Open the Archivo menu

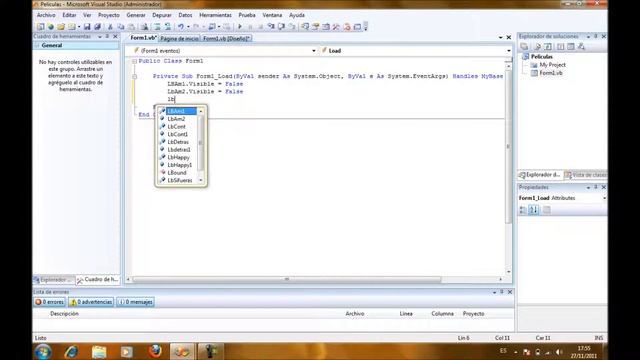coord(46,15)
